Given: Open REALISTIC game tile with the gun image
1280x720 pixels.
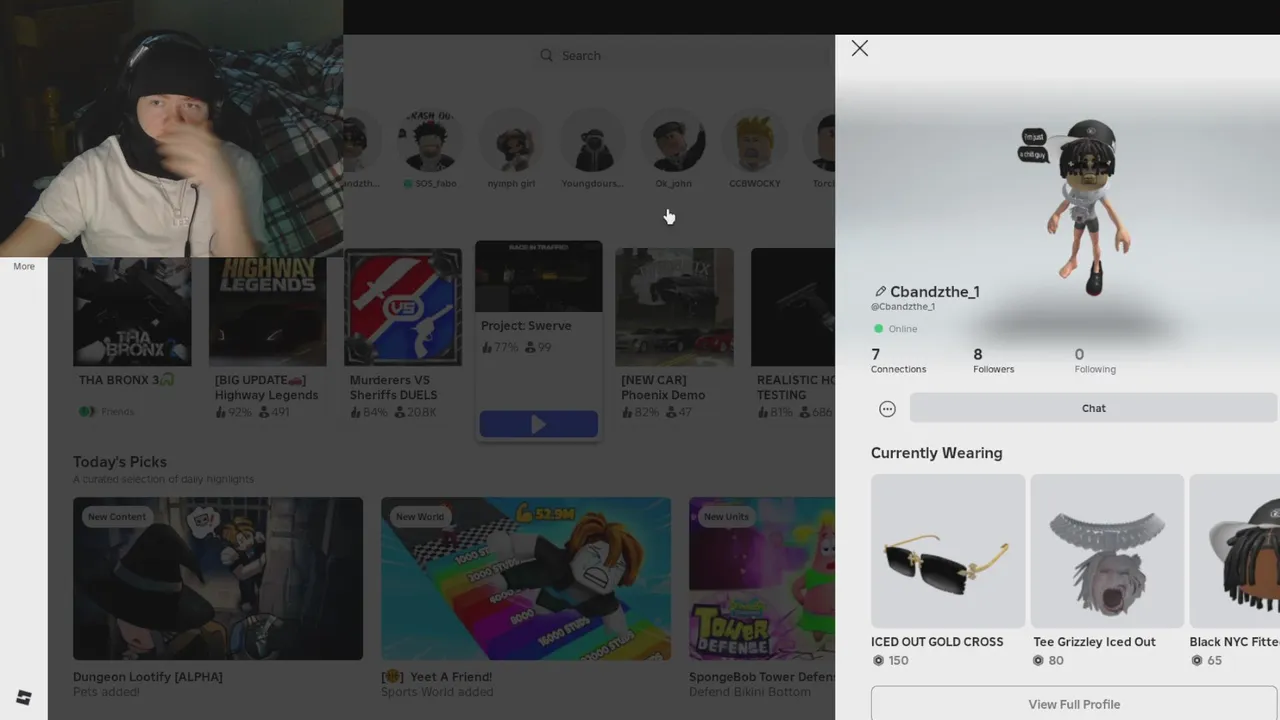Looking at the screenshot, I should (793, 307).
